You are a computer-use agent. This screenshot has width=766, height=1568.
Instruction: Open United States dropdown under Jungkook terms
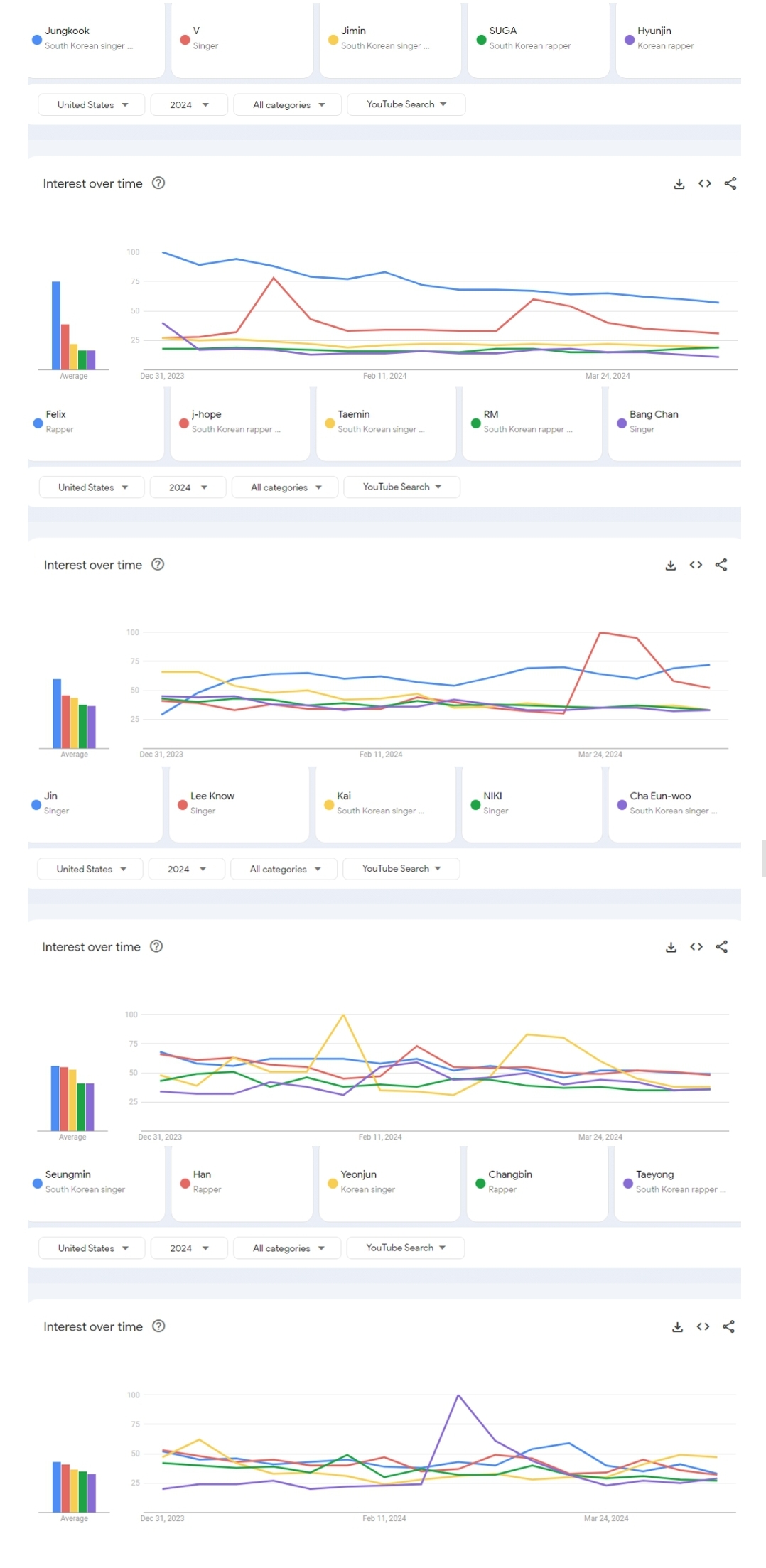pyautogui.click(x=92, y=105)
